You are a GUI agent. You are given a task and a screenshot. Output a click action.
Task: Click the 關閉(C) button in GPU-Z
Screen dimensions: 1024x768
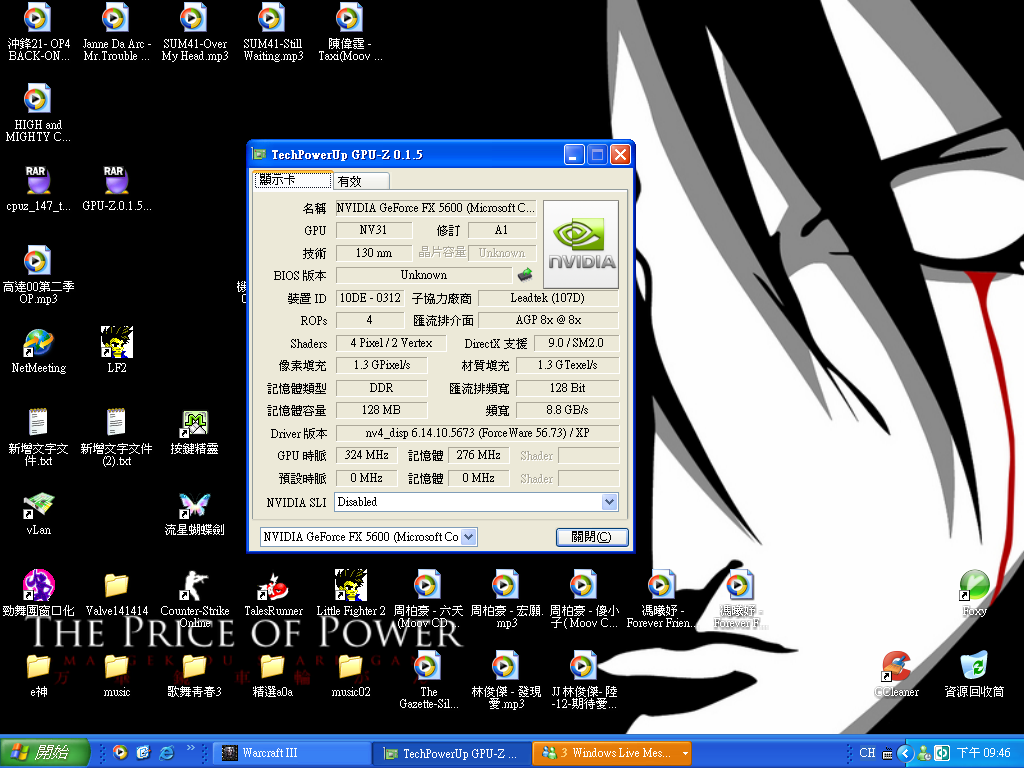click(592, 537)
